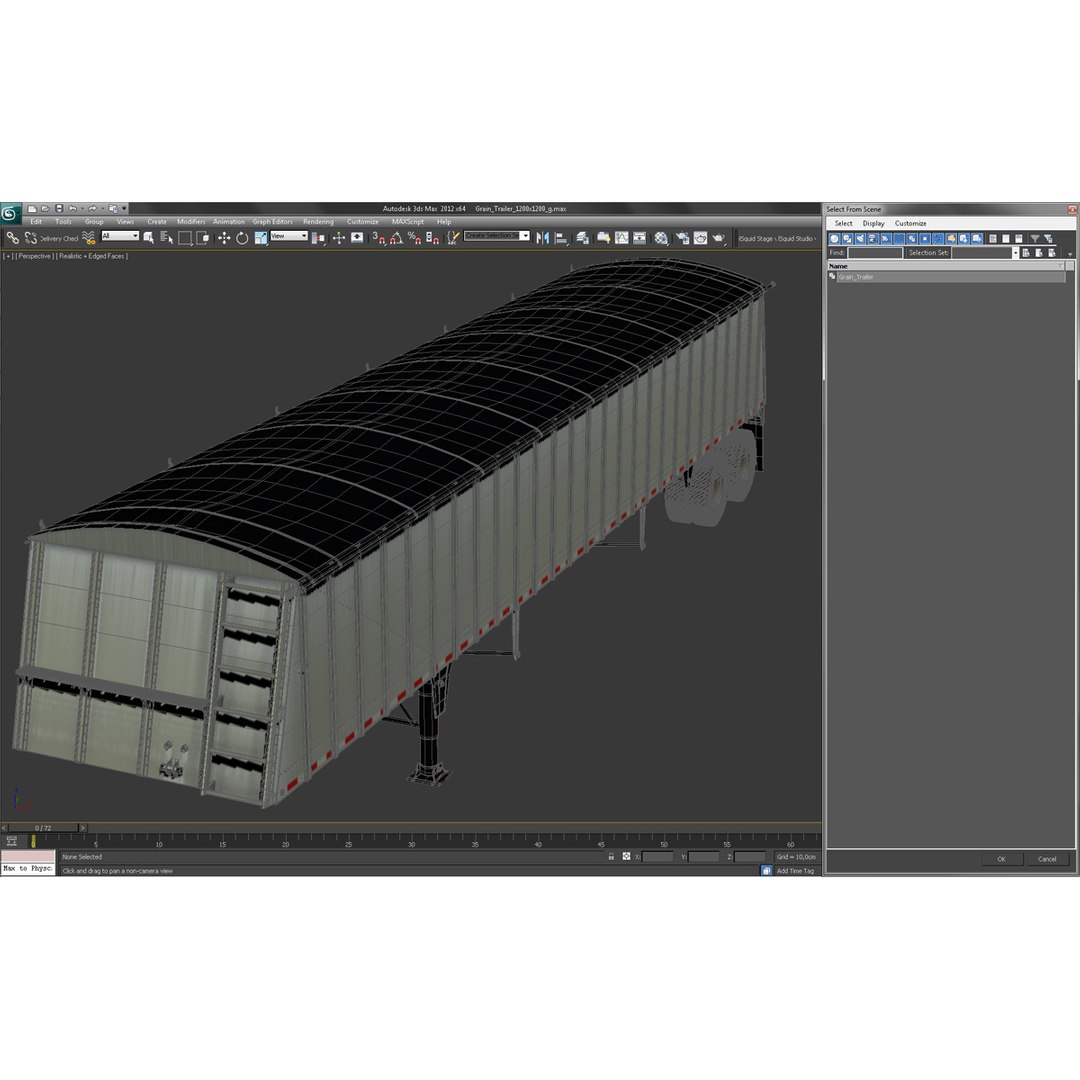This screenshot has height=1080, width=1080.
Task: Toggle Angle Snap on main toolbar
Action: coord(396,238)
